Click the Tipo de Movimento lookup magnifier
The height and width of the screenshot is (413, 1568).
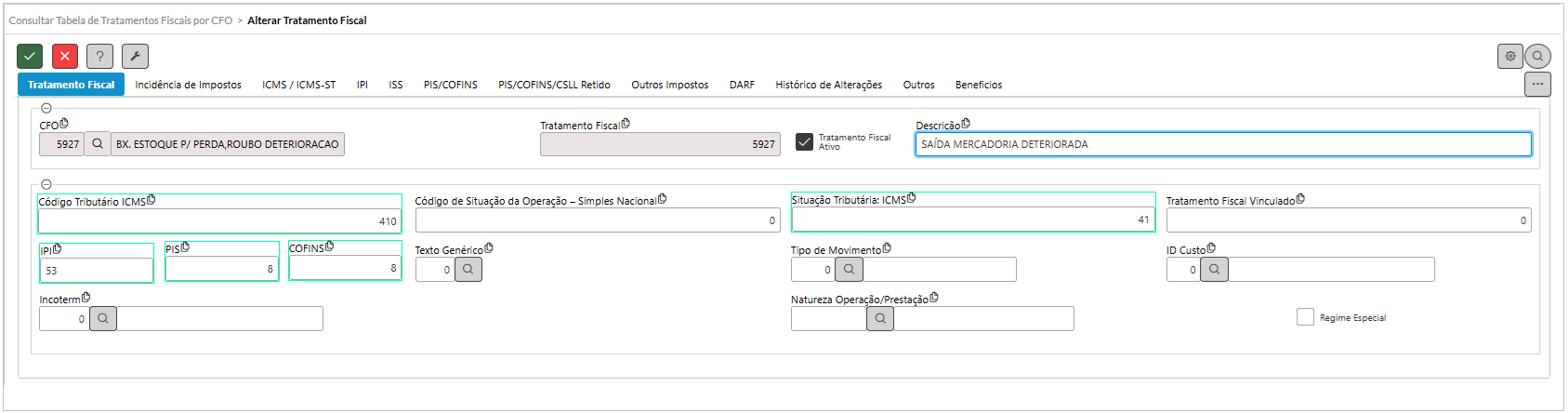(x=849, y=270)
